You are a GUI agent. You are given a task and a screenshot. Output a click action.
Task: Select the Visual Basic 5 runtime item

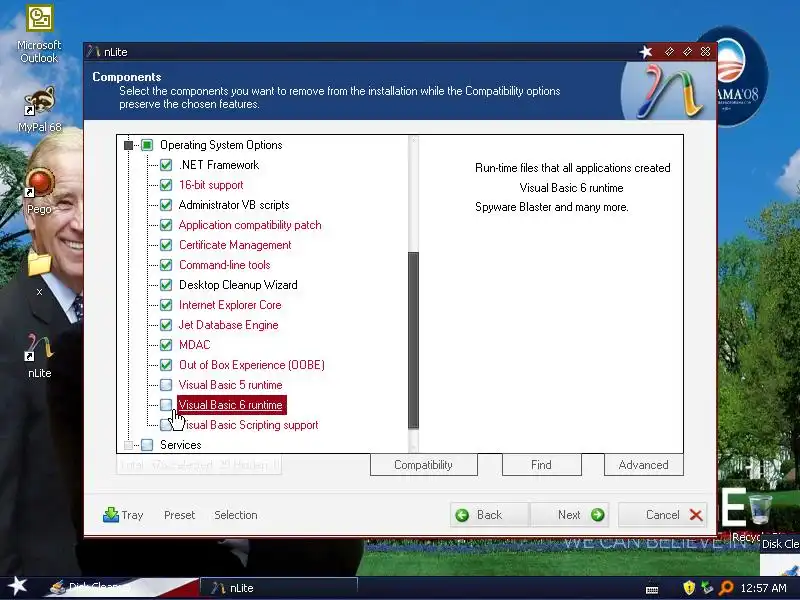(x=230, y=385)
